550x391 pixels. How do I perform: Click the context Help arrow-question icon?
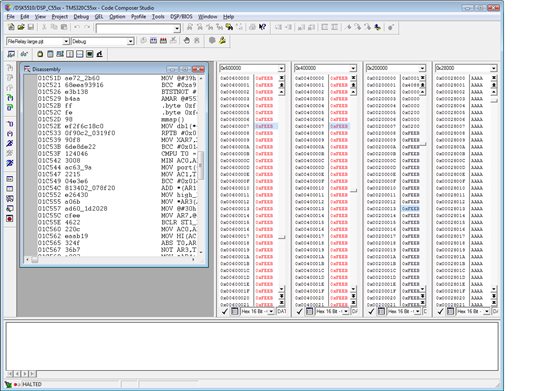pos(262,27)
